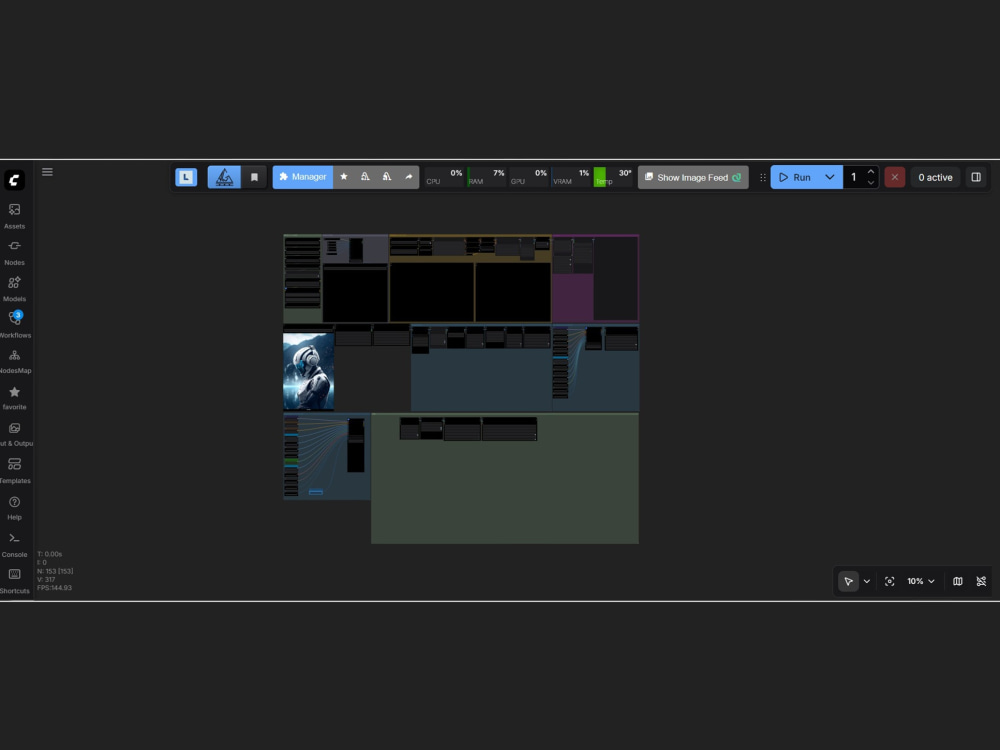This screenshot has width=1000, height=750.
Task: Open the Assets sidebar panel
Action: click(x=14, y=216)
